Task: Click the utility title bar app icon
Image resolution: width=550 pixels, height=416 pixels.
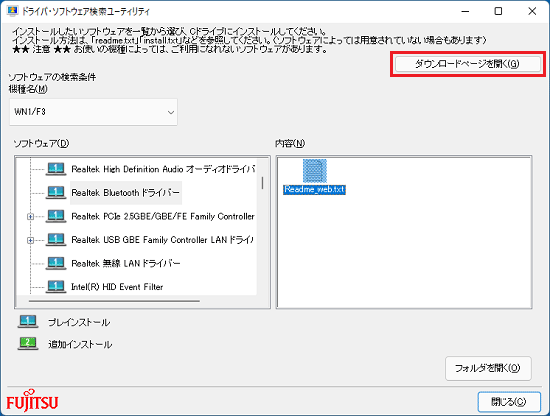Action: pos(12,11)
